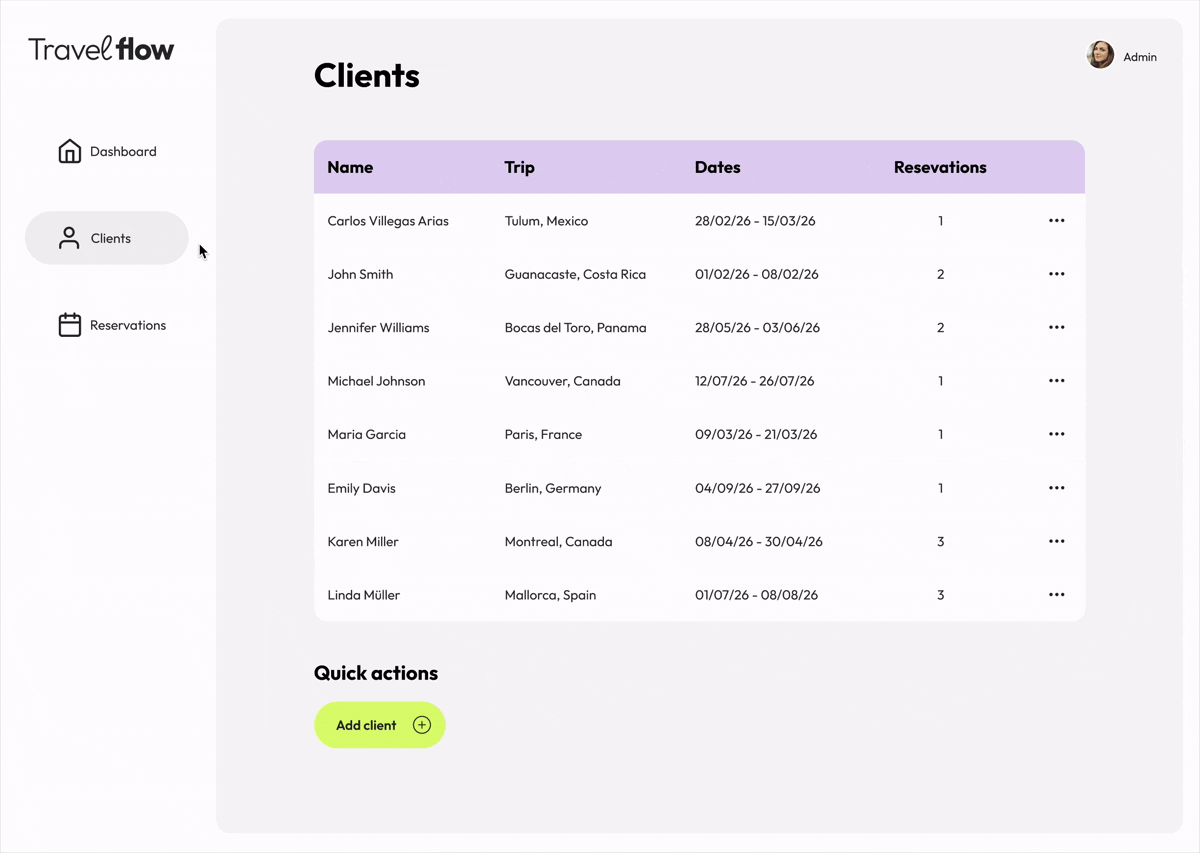The image size is (1200, 853).
Task: Open Reservations via the calendar icon
Action: point(69,324)
